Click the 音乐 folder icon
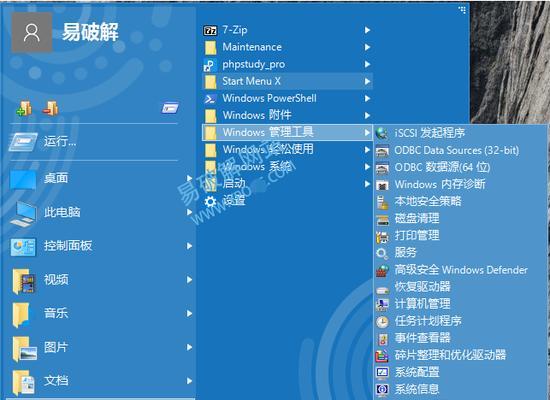Viewport: 550px width, 400px height. point(21,314)
